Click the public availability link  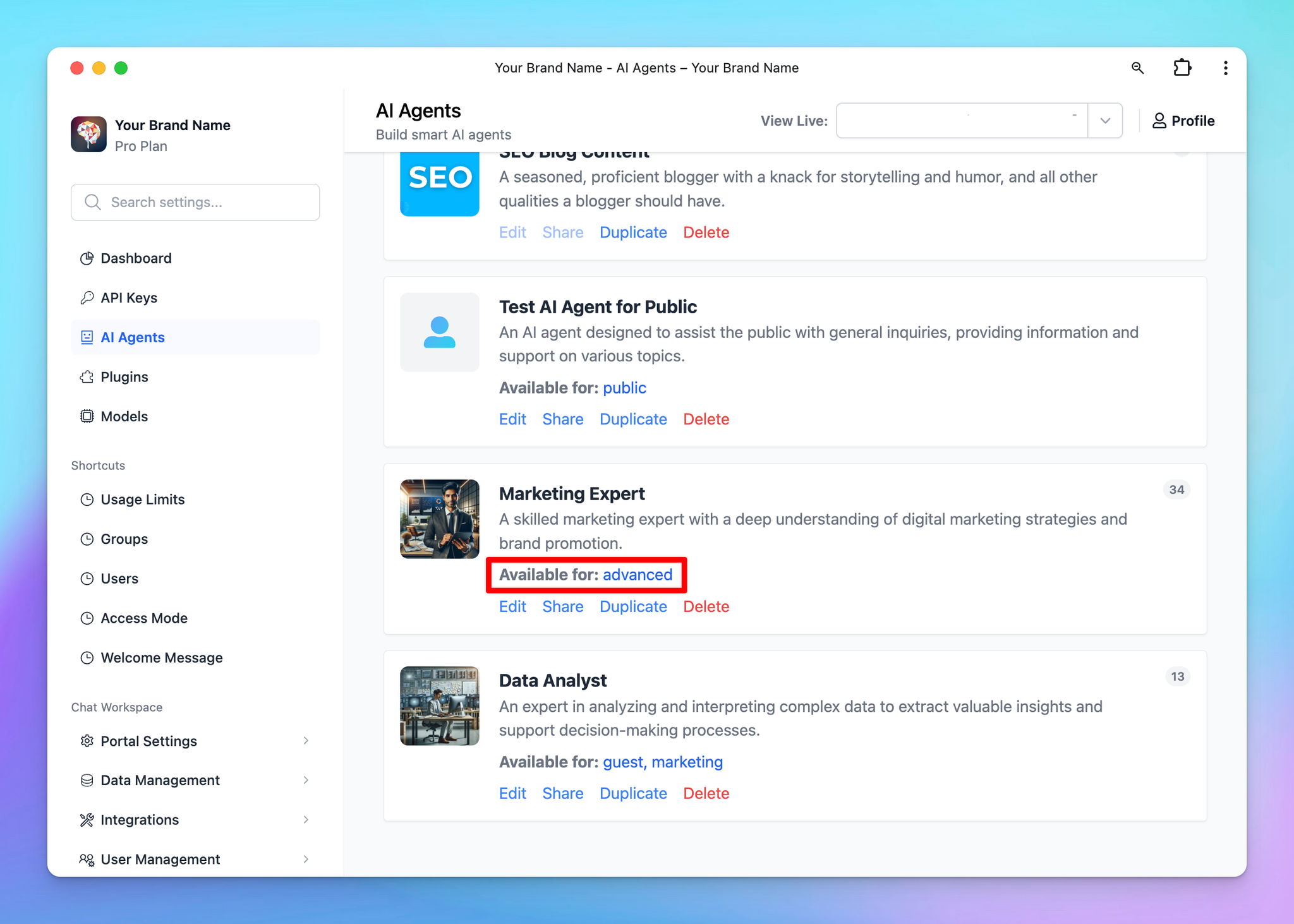click(x=624, y=388)
